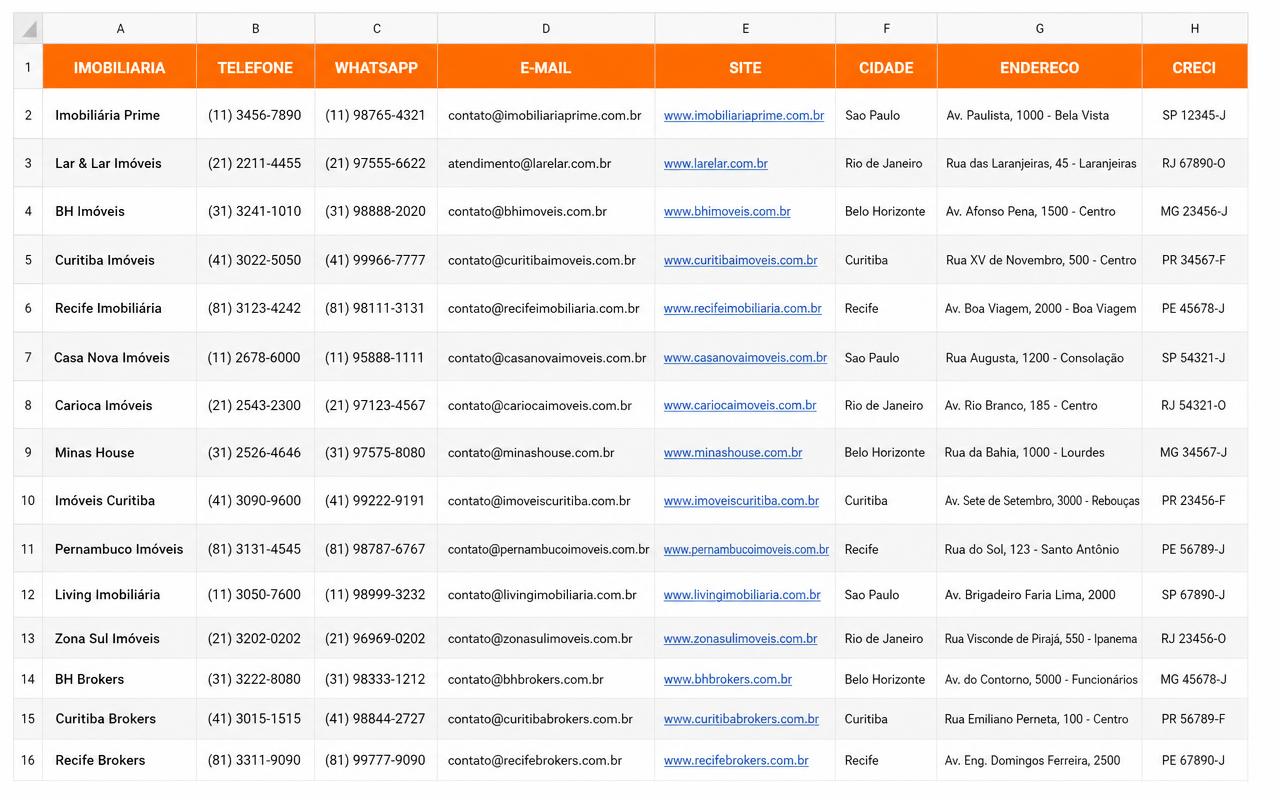The image size is (1280, 800).
Task: Open www.recifeimobiliaria.com.br link
Action: pos(743,308)
